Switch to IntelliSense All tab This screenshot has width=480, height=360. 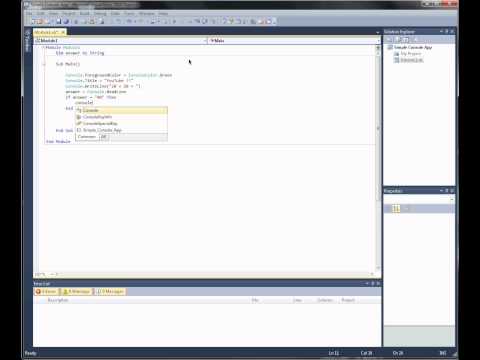pyautogui.click(x=104, y=137)
